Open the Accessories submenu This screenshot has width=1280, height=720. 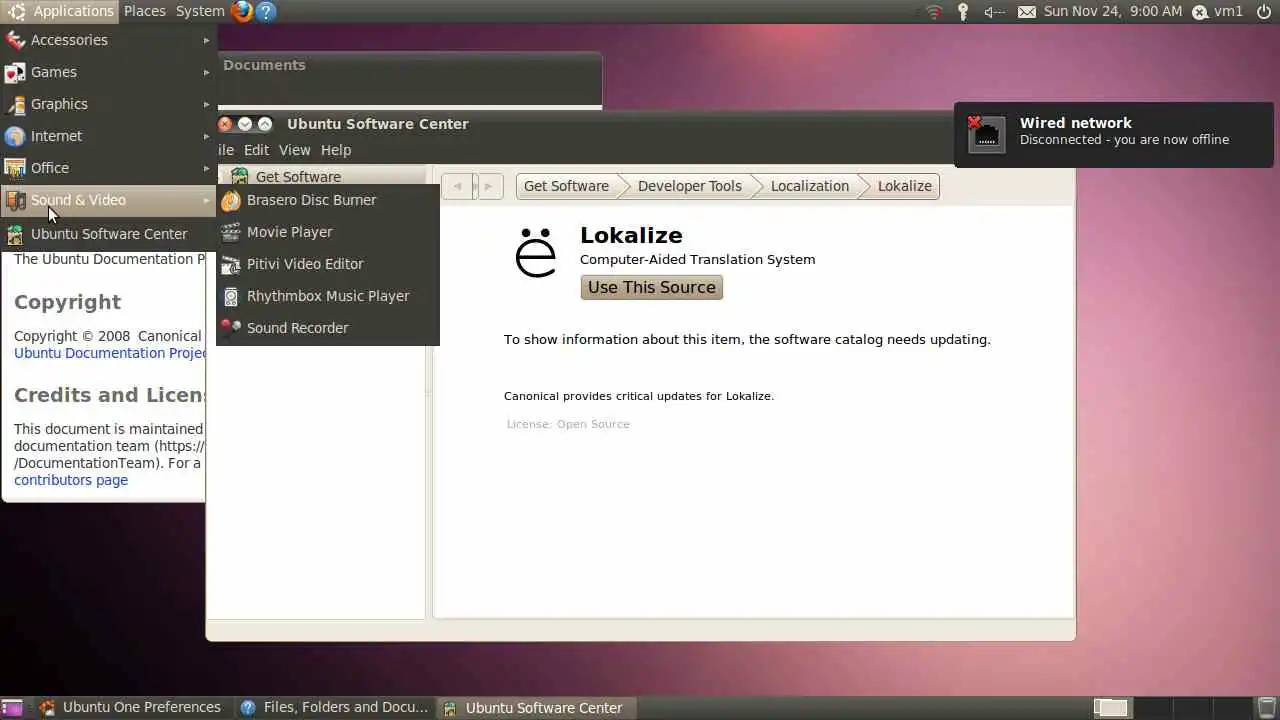(x=108, y=40)
